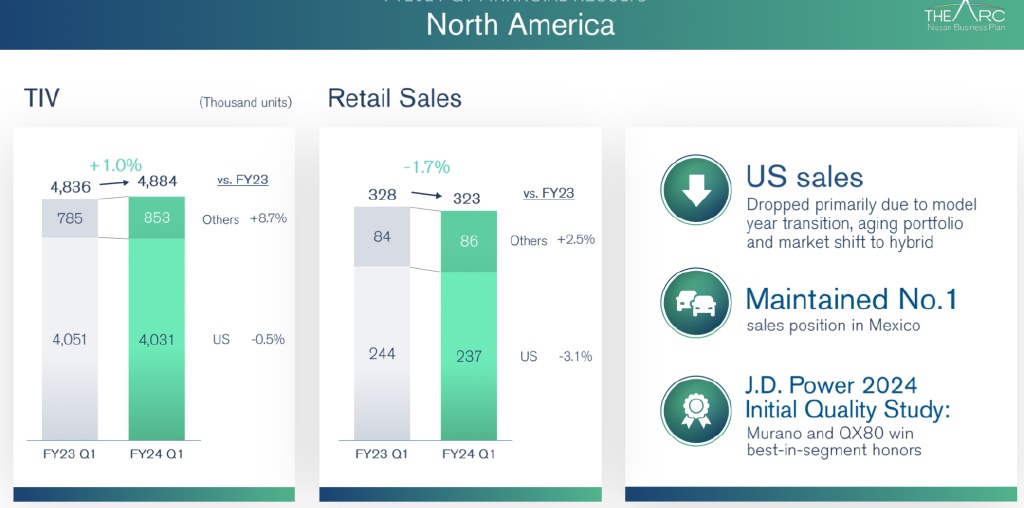
Task: Click the two-cars icon beside Maintained No.1
Action: point(695,303)
